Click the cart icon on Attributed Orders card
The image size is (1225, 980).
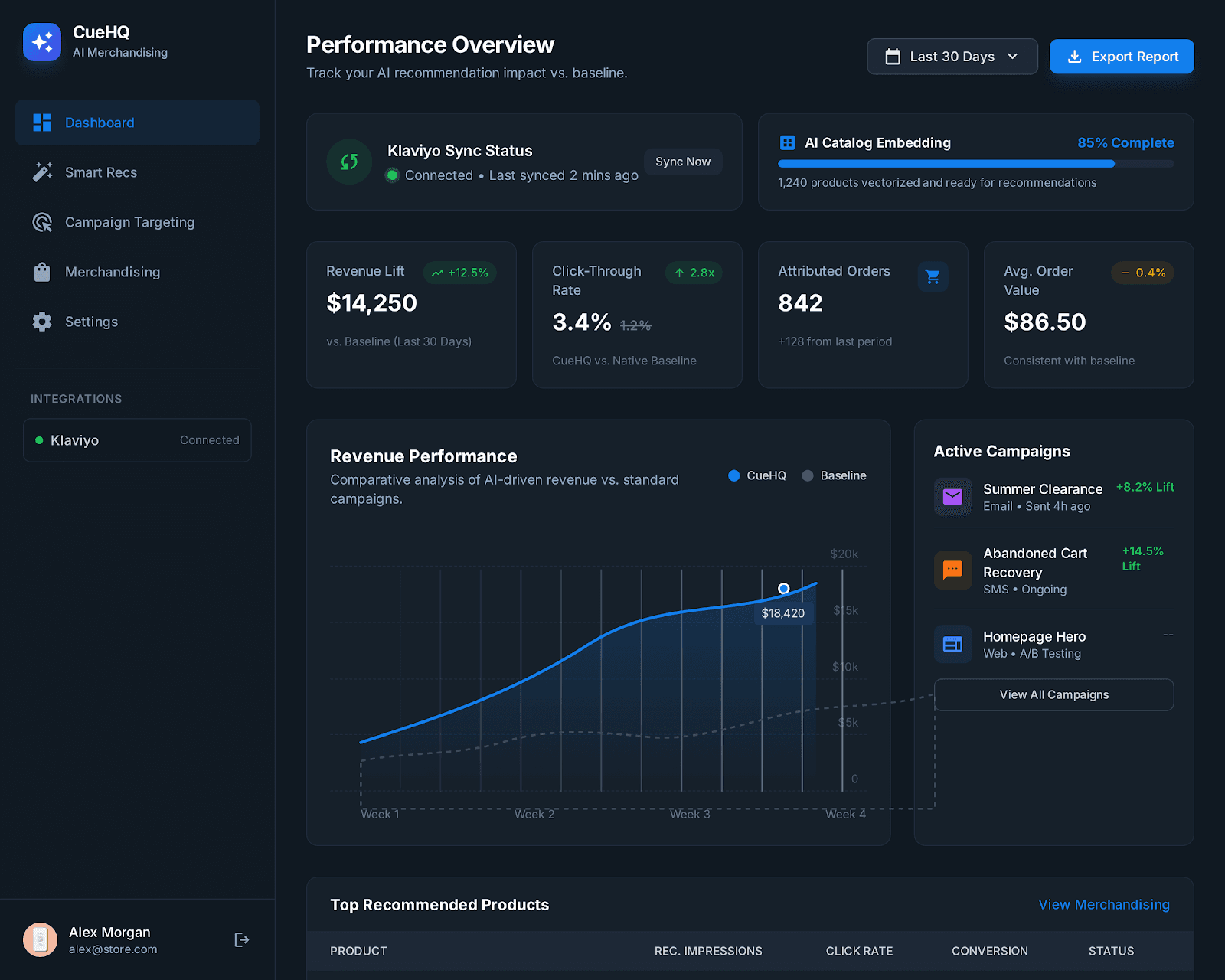point(933,276)
